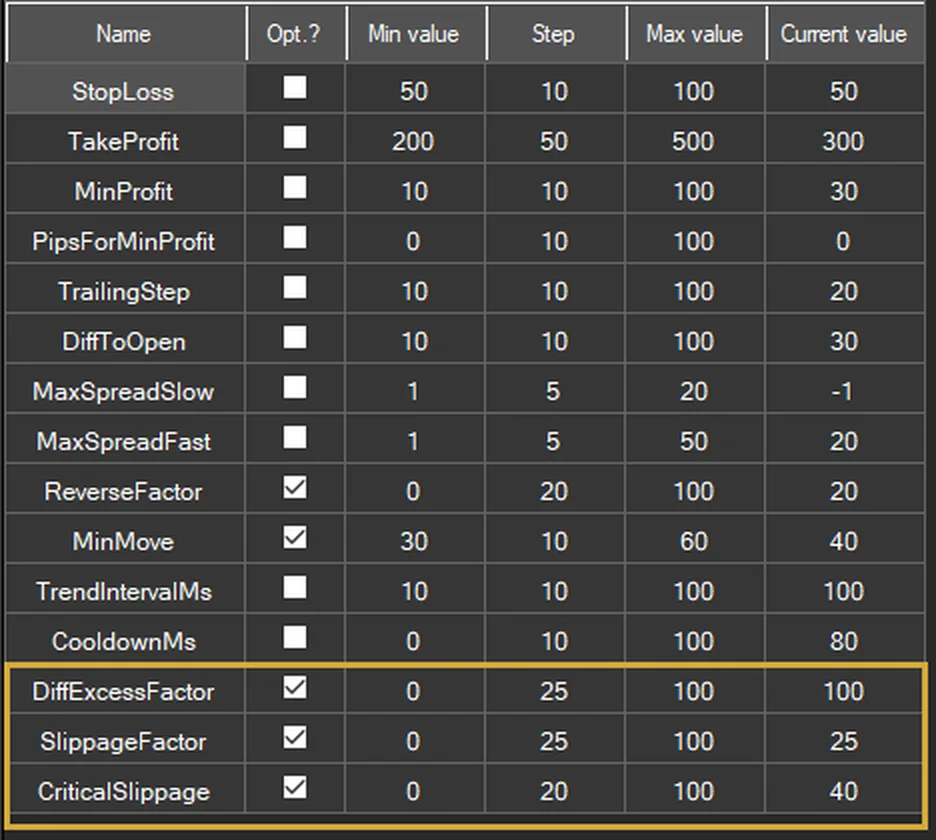This screenshot has height=840, width=936.
Task: Edit TakeProfit Min value 200
Action: [415, 139]
